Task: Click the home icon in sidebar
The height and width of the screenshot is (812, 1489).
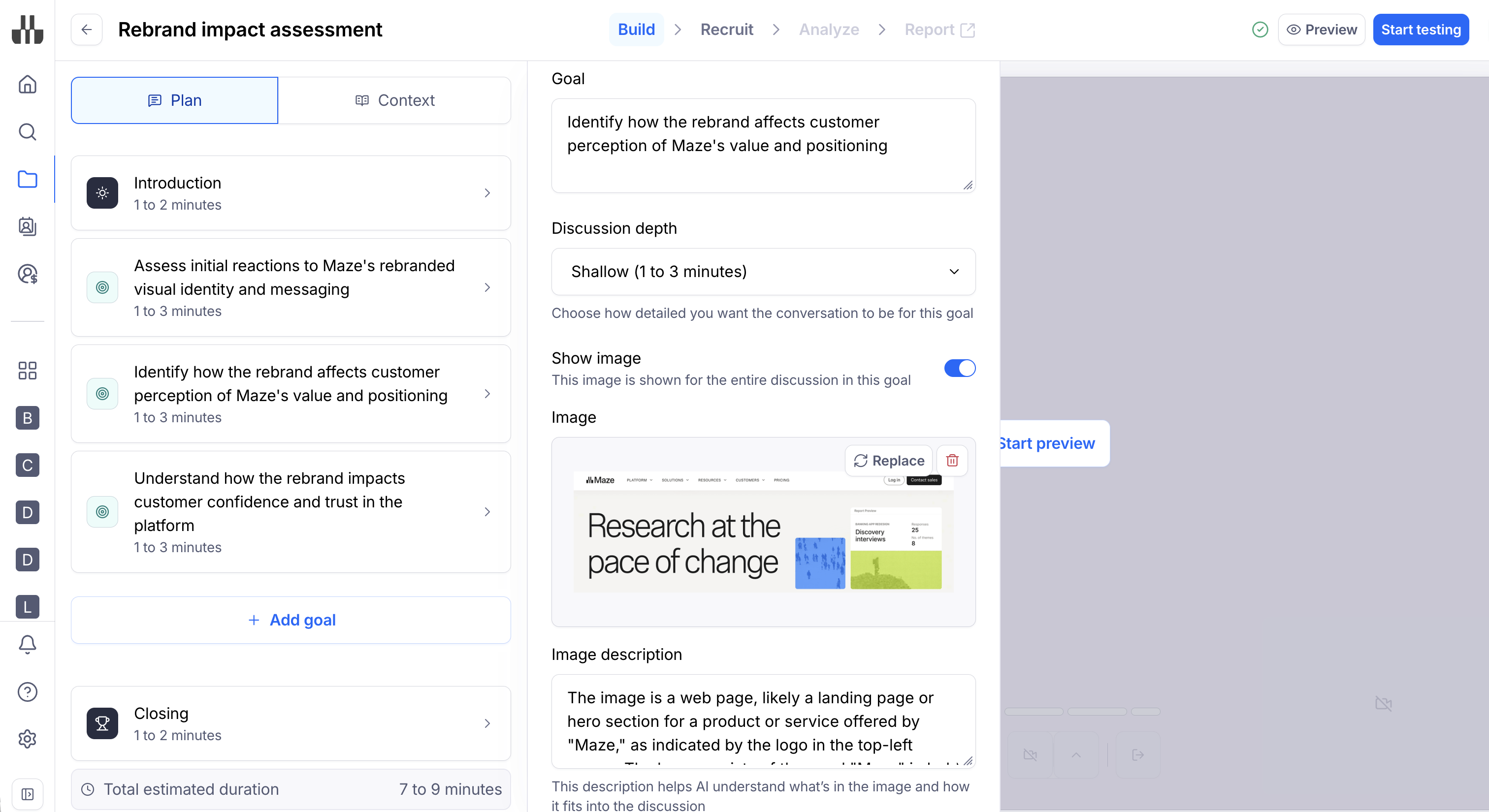Action: 27,85
